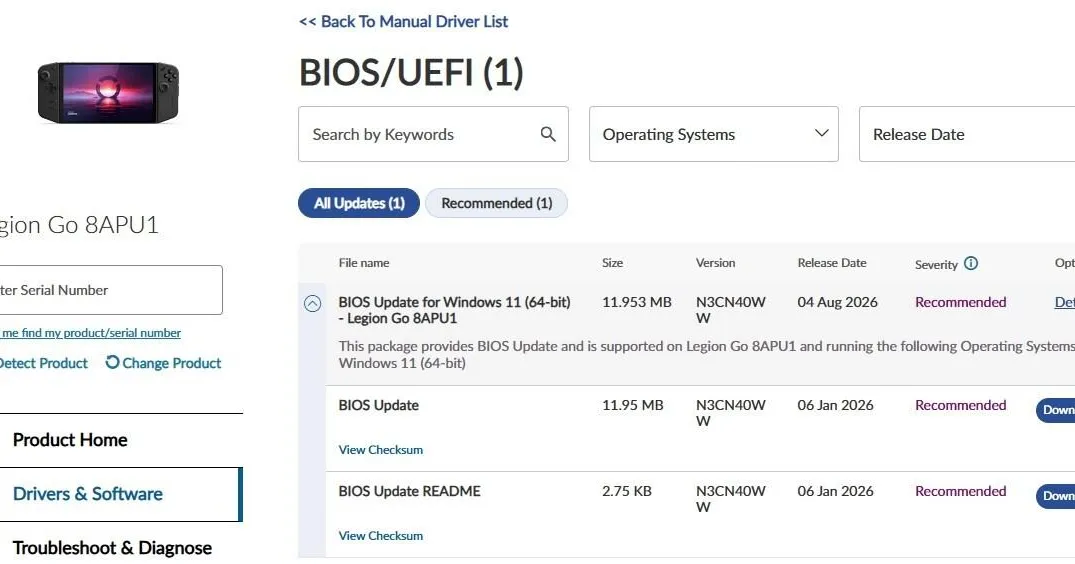Go back to Manual Driver List

(x=403, y=22)
